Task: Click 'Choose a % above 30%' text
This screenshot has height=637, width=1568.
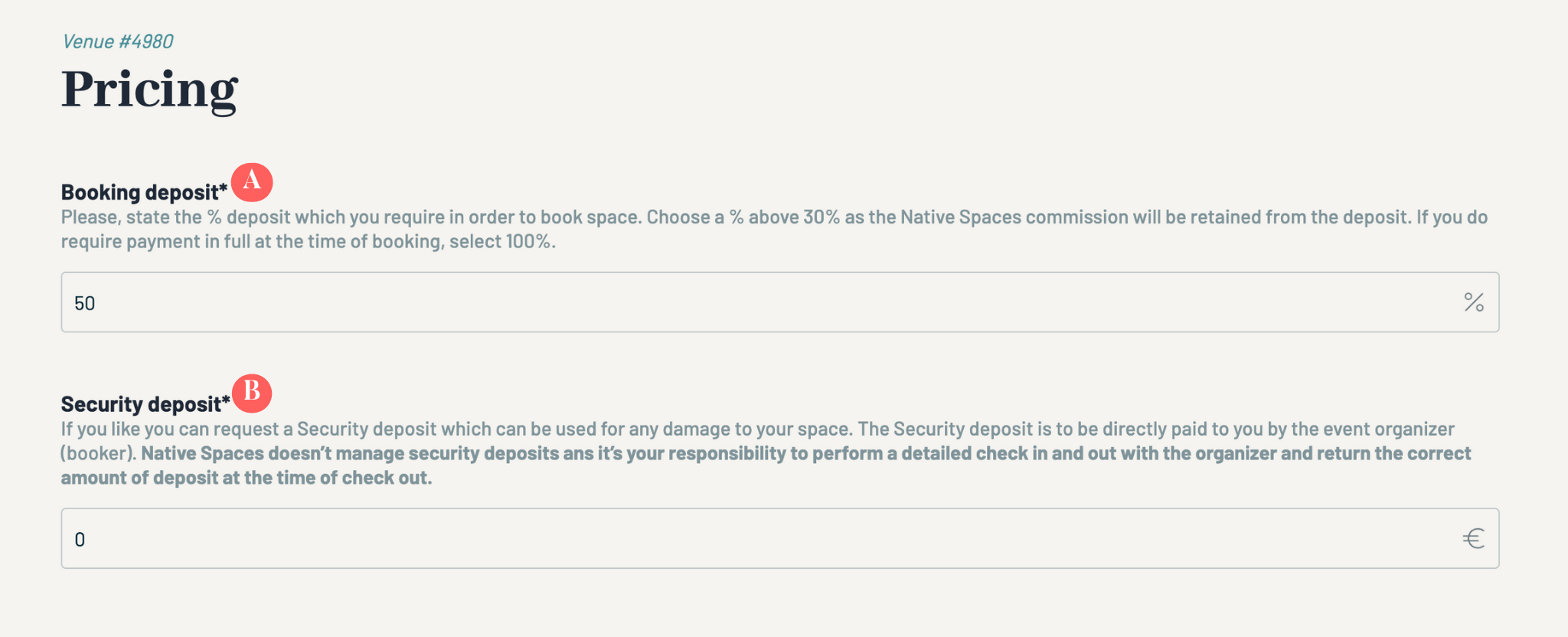Action: point(743,217)
